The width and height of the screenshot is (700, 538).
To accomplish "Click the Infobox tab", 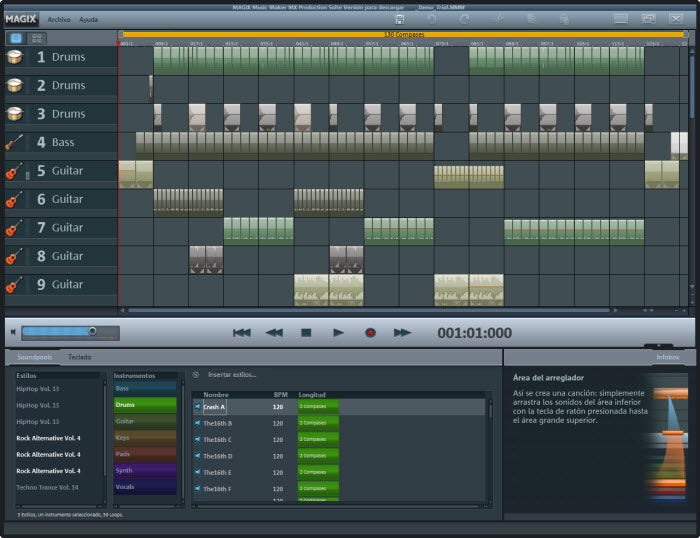I will (667, 357).
